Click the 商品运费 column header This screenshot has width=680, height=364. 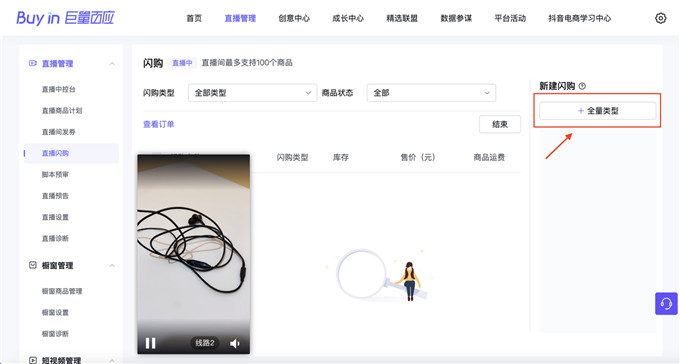(x=489, y=157)
